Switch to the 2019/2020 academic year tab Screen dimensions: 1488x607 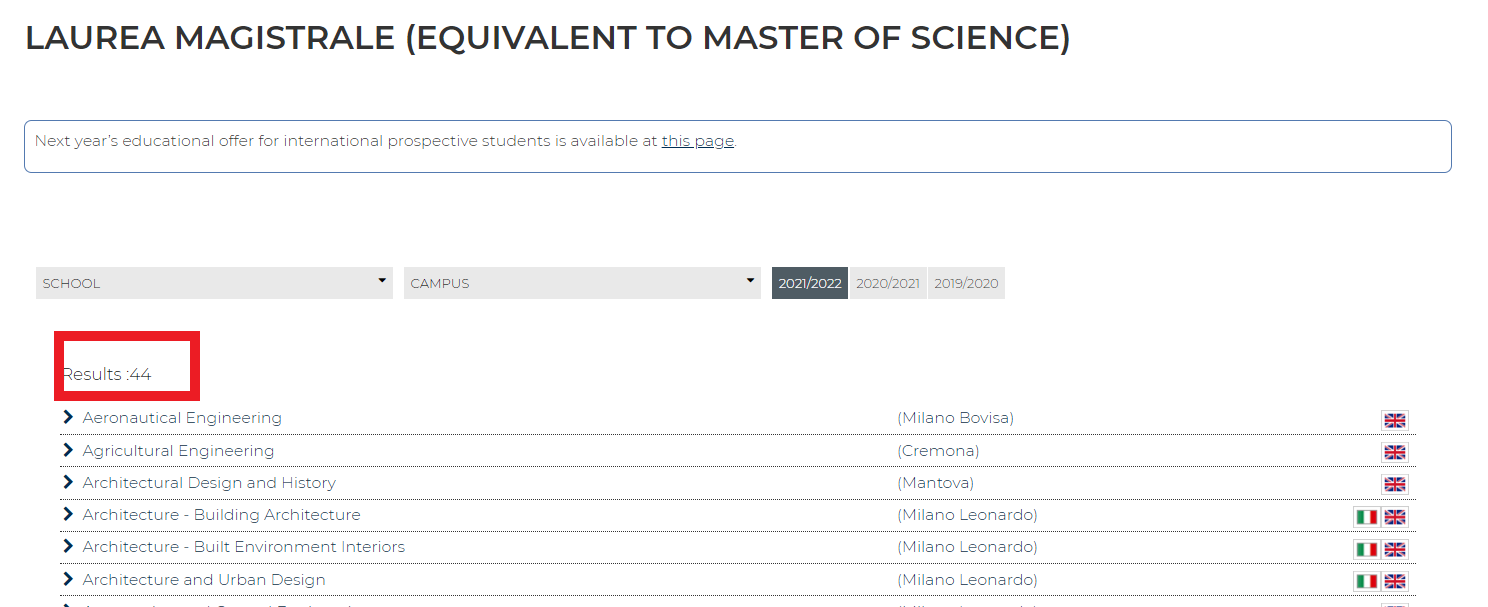pos(966,283)
